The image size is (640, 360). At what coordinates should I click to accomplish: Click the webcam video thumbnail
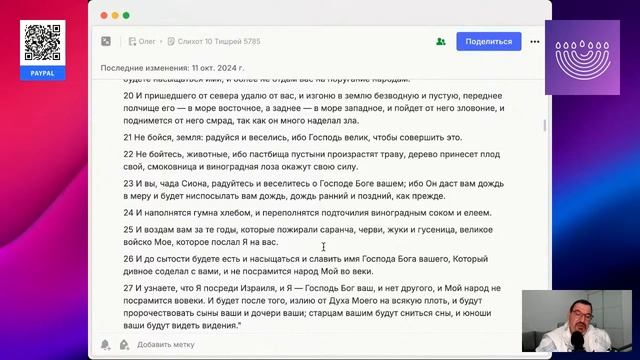point(577,321)
